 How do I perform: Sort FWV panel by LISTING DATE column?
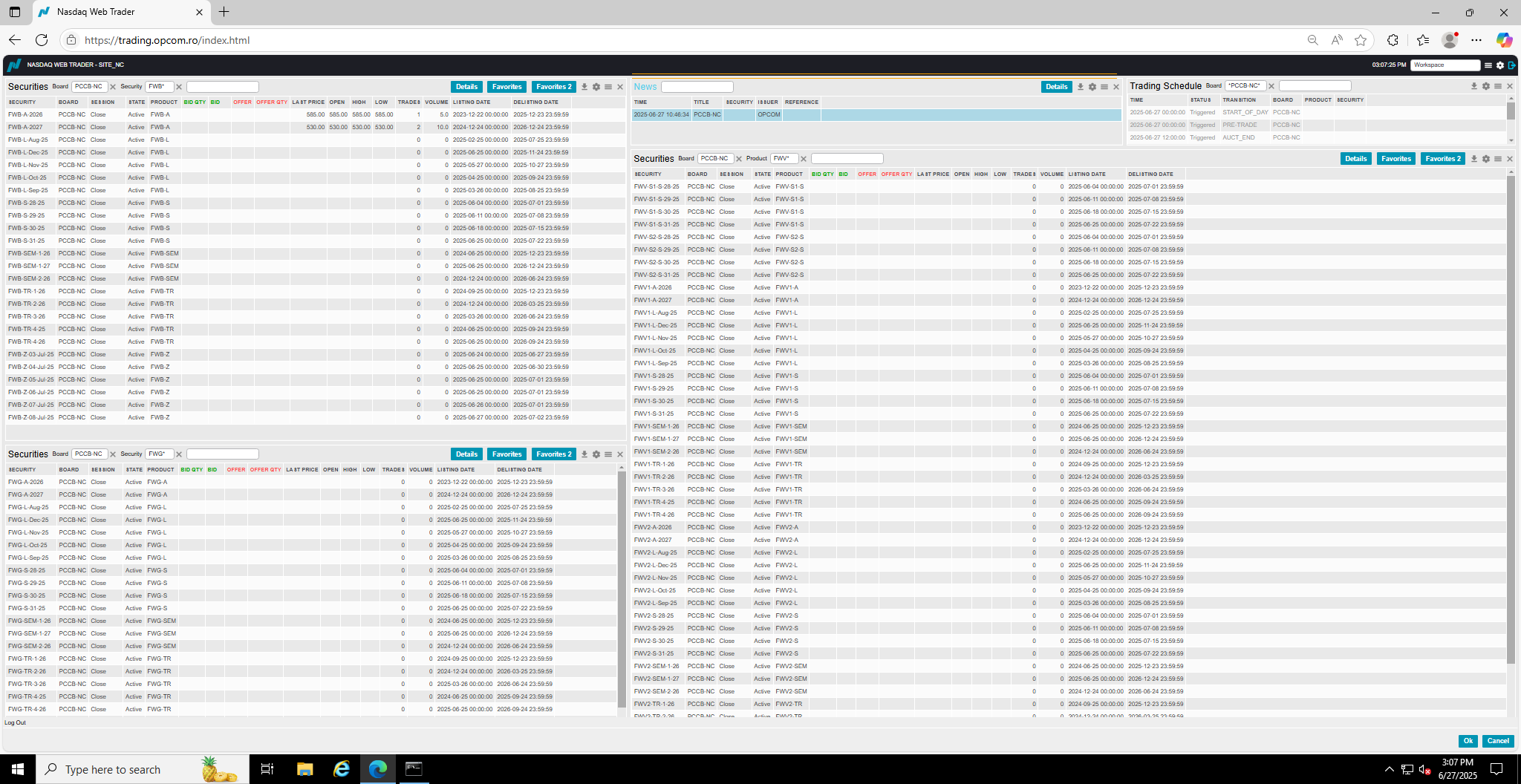coord(1087,174)
